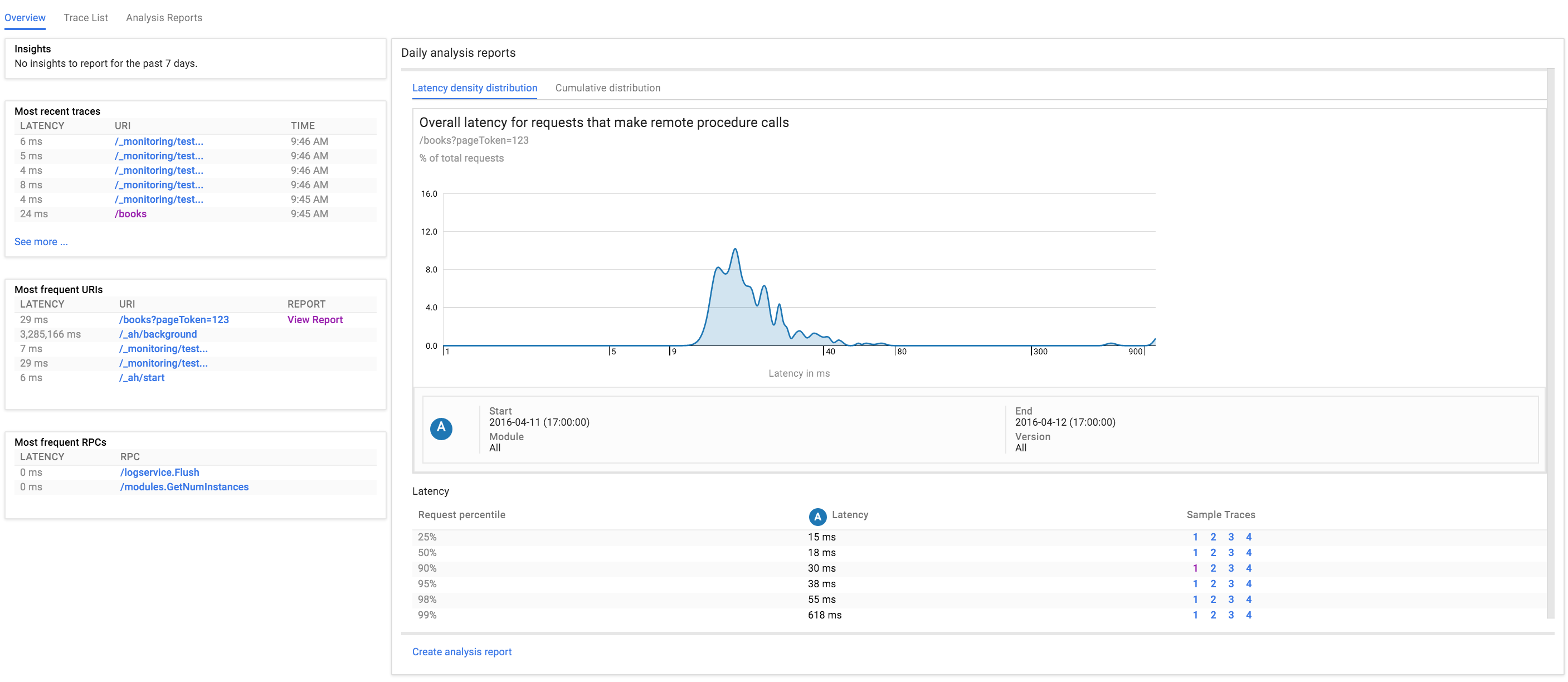
Task: Click the /books most recent trace link
Action: [x=130, y=214]
